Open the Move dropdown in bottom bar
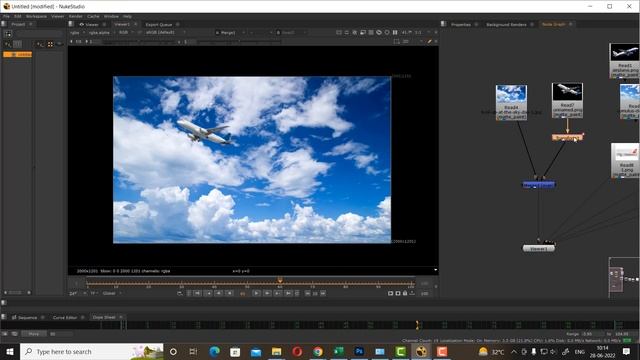 pyautogui.click(x=34, y=334)
